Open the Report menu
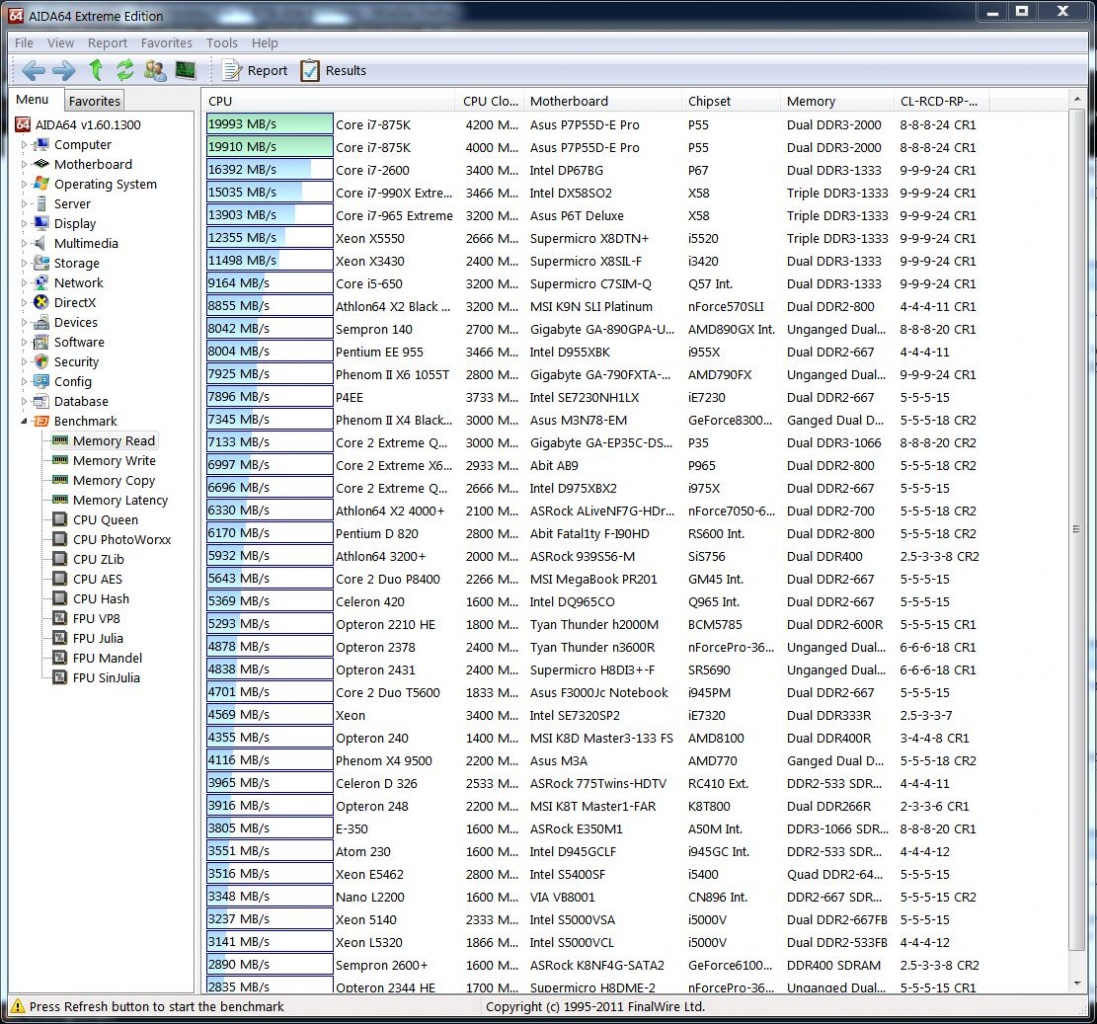The width and height of the screenshot is (1097, 1024). 107,43
